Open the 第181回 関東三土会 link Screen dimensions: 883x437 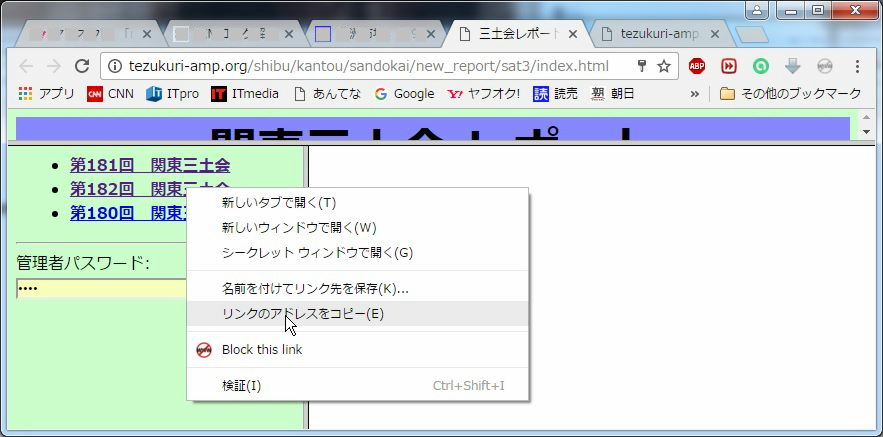click(150, 165)
